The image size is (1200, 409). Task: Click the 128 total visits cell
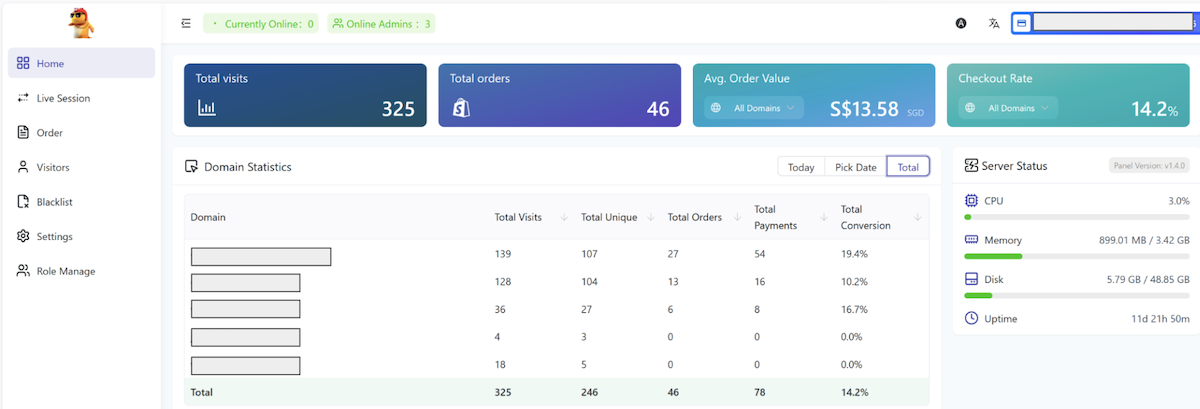[x=503, y=282]
